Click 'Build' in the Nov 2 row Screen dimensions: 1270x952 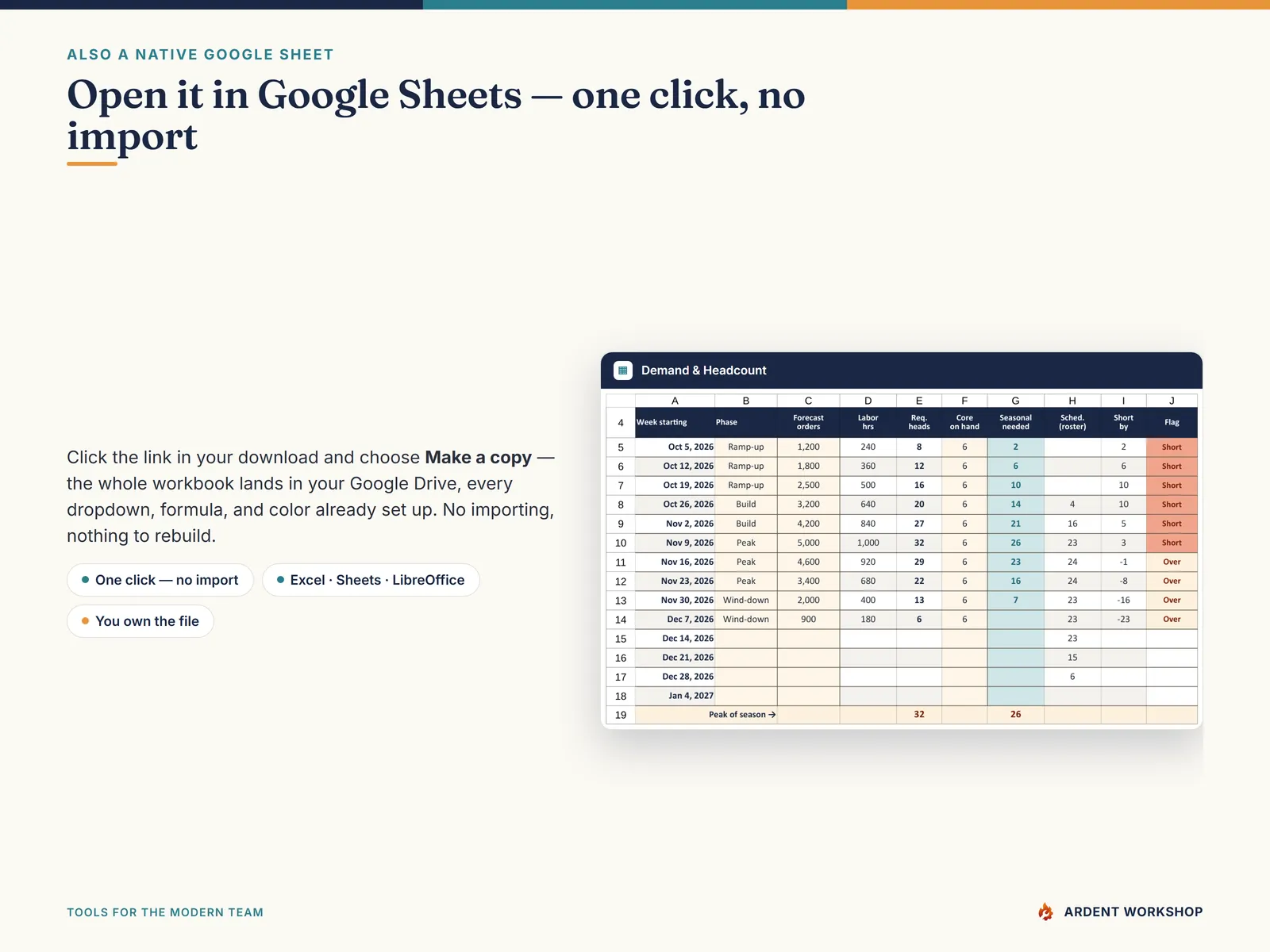(x=746, y=524)
